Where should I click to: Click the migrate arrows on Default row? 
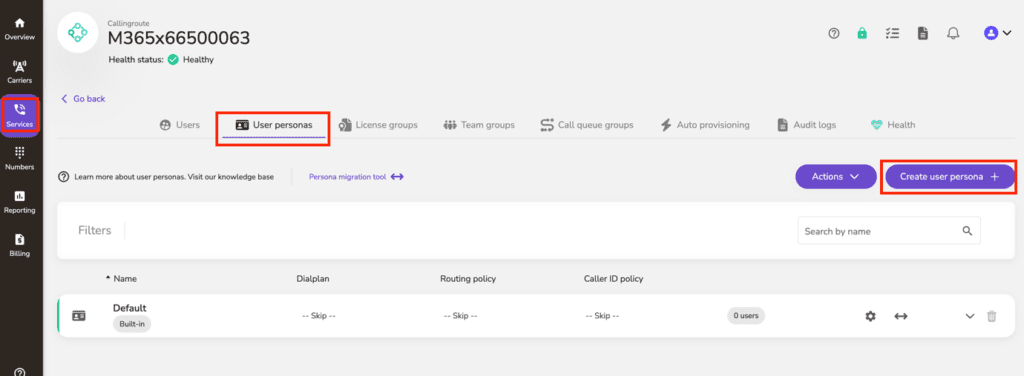coord(901,316)
